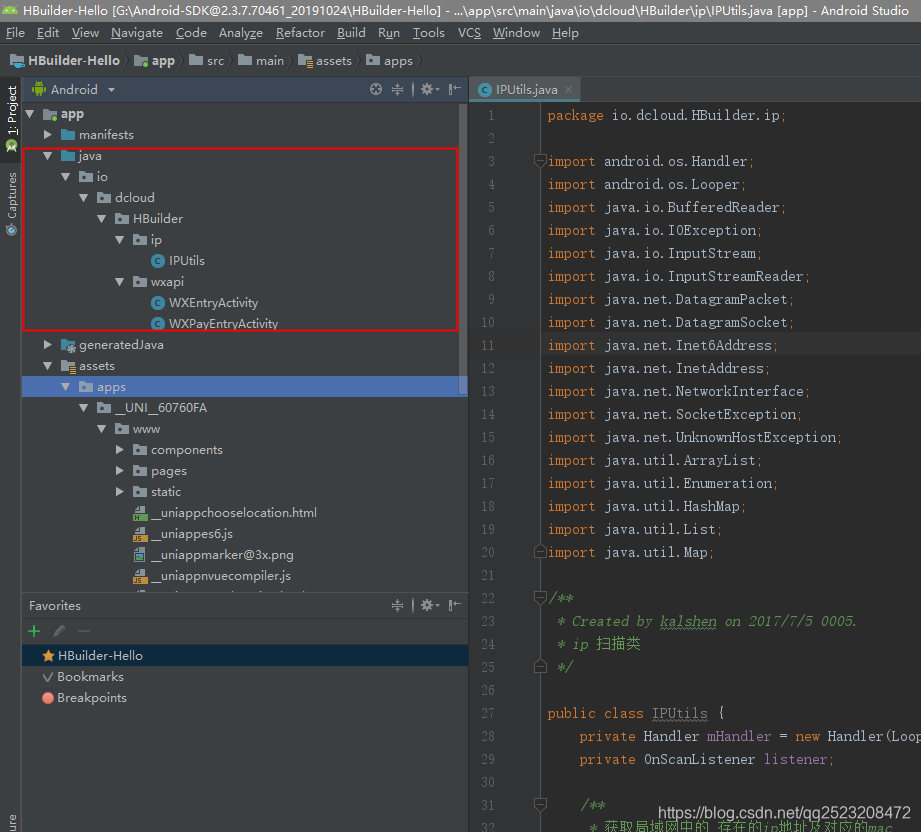Click the Project panel vertical scrollbar
921x832 pixels.
(463, 250)
